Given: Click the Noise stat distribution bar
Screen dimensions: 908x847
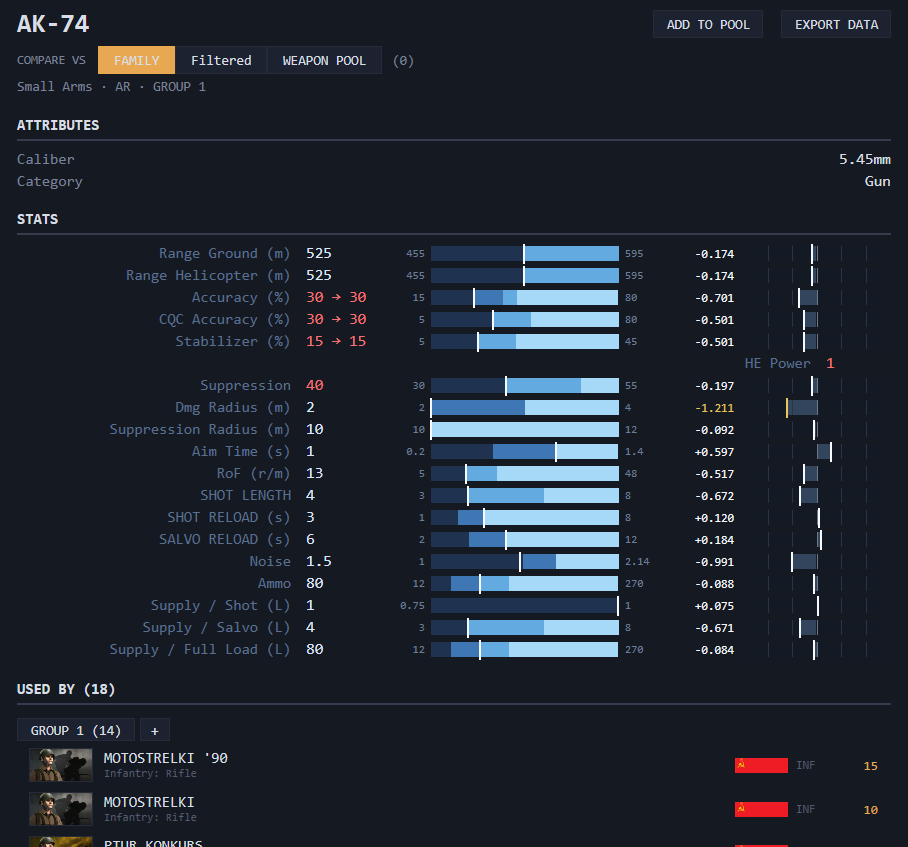Looking at the screenshot, I should coord(525,562).
